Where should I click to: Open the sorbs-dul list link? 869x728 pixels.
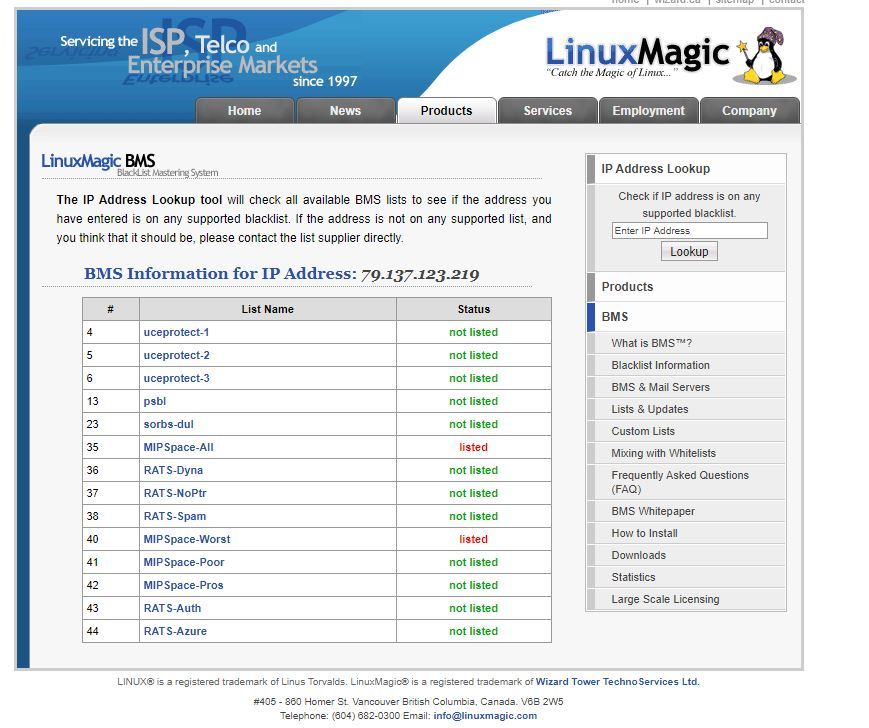point(168,424)
